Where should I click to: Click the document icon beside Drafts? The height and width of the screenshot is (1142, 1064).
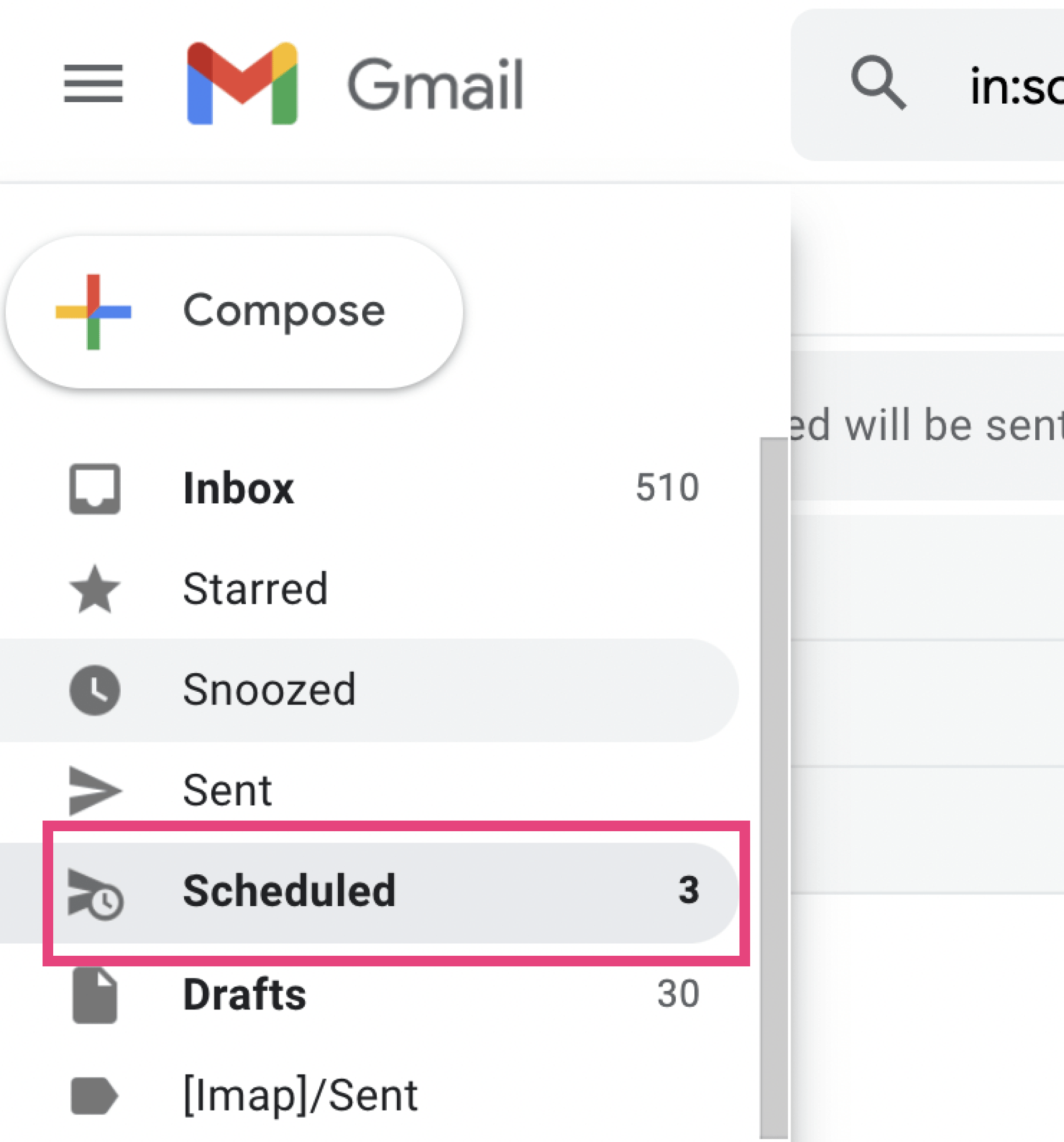click(94, 995)
